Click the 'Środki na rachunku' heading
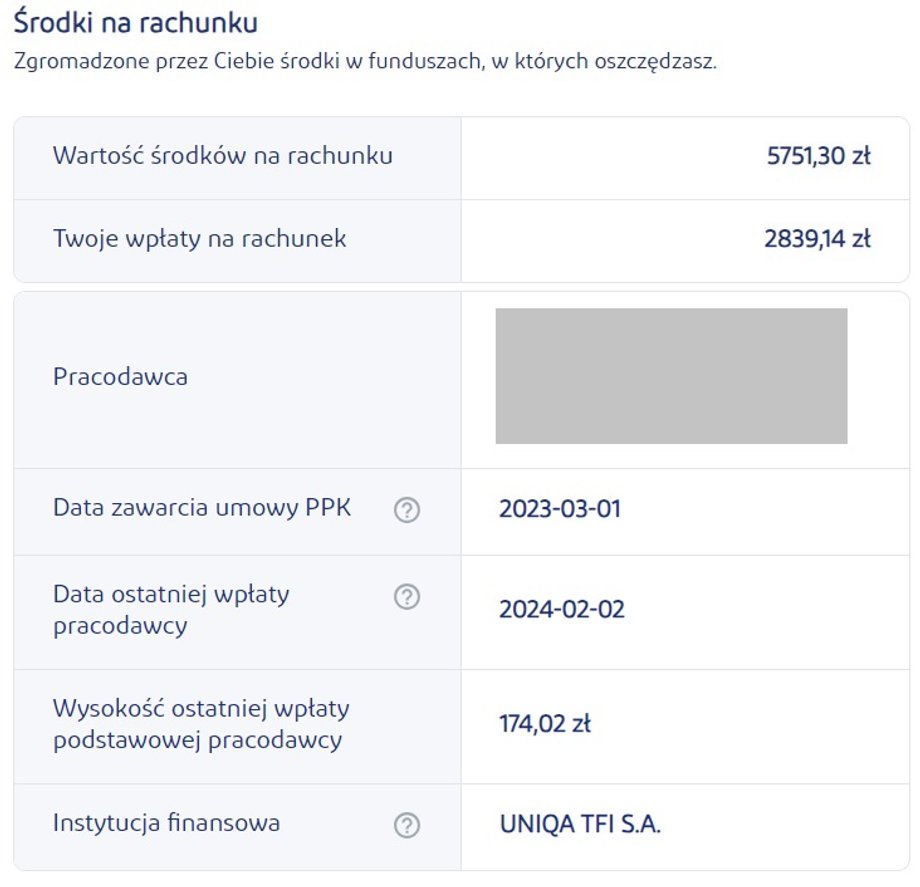Screen dimensions: 920x887 tap(135, 21)
